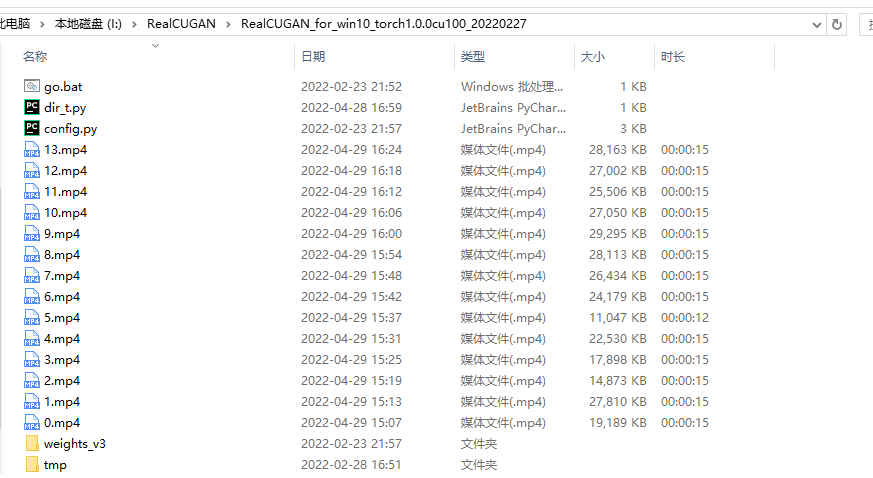The width and height of the screenshot is (873, 478).
Task: Click duration 00:00:12 for 5.mp4
Action: click(x=685, y=318)
